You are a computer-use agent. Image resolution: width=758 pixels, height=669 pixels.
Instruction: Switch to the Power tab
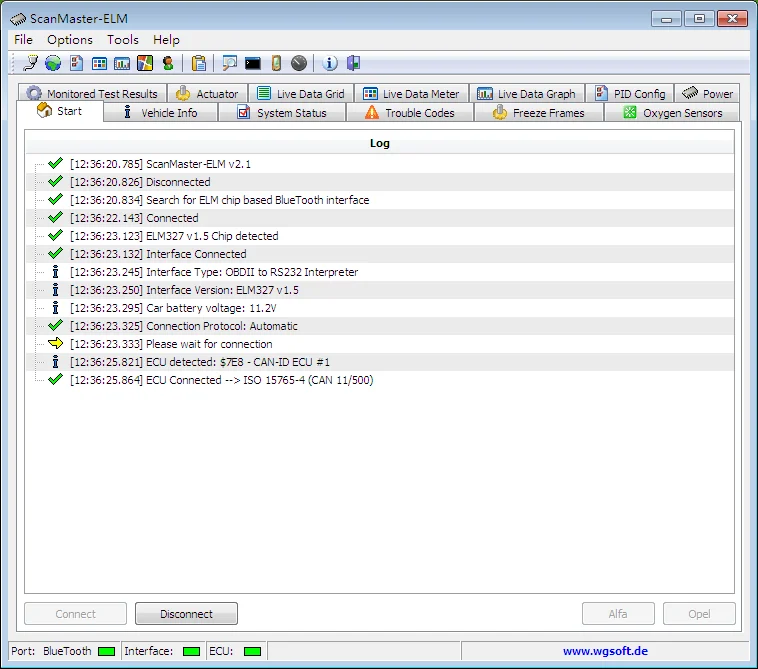(x=707, y=93)
